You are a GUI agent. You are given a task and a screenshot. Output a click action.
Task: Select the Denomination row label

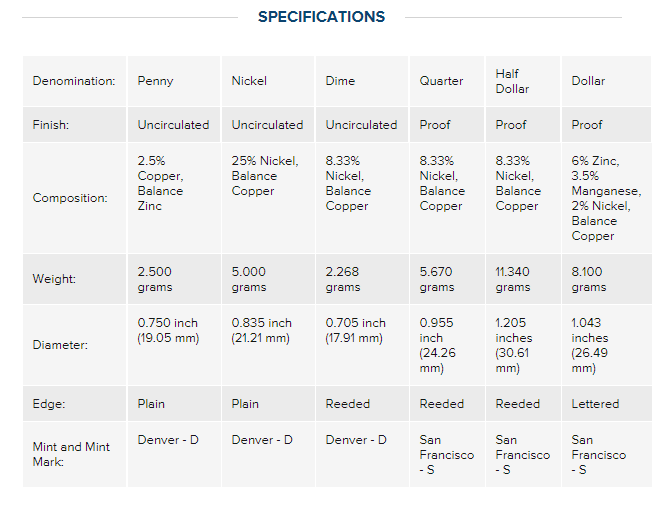pos(74,81)
